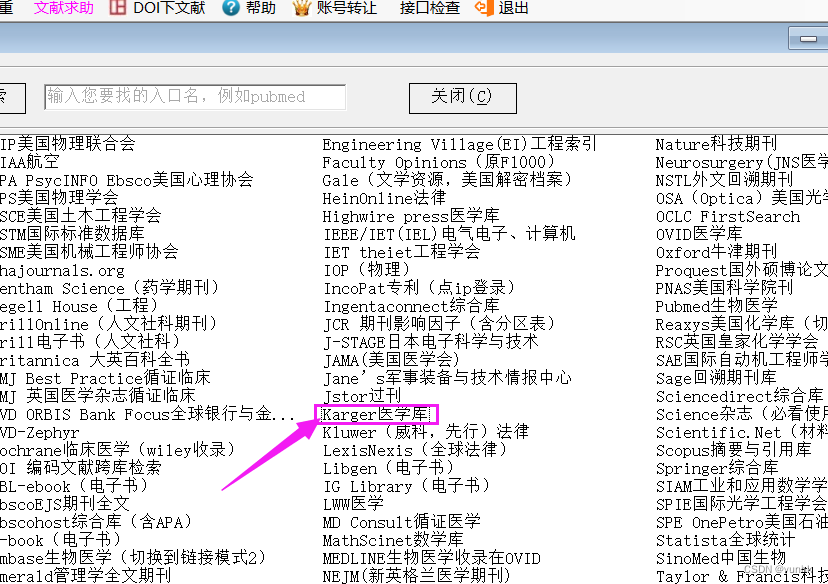Select Kluwer（威科，先行）法律 entry
The image size is (828, 584).
pos(426,432)
